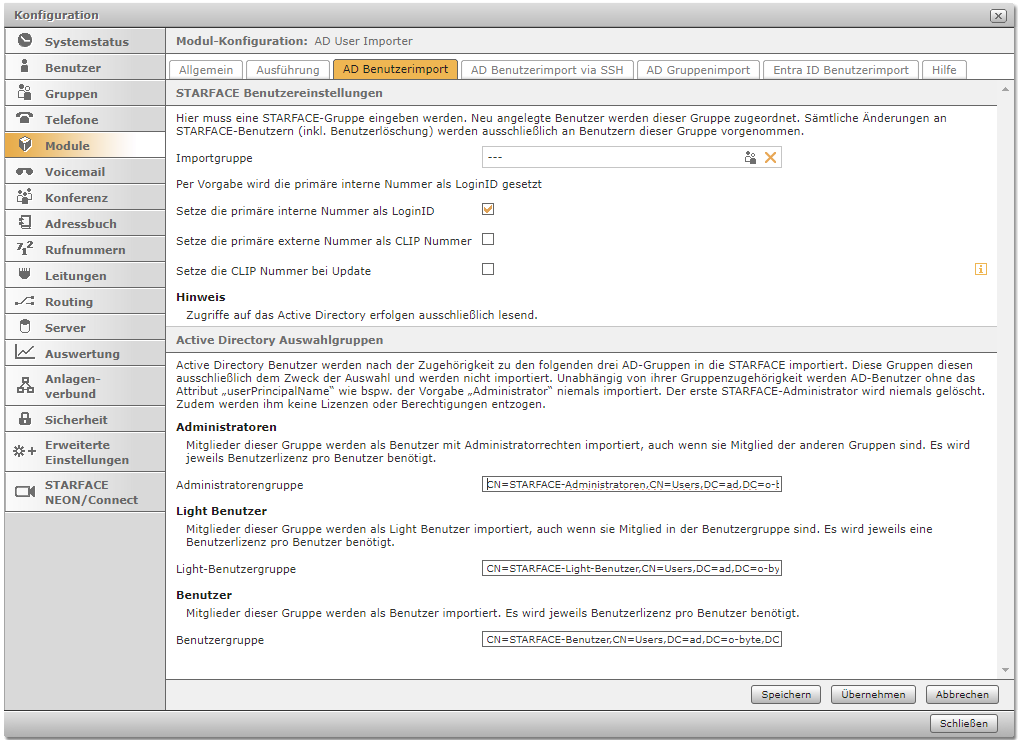Viewport: 1018px width, 740px height.
Task: Click the Auswertung chart icon
Action: tap(25, 352)
